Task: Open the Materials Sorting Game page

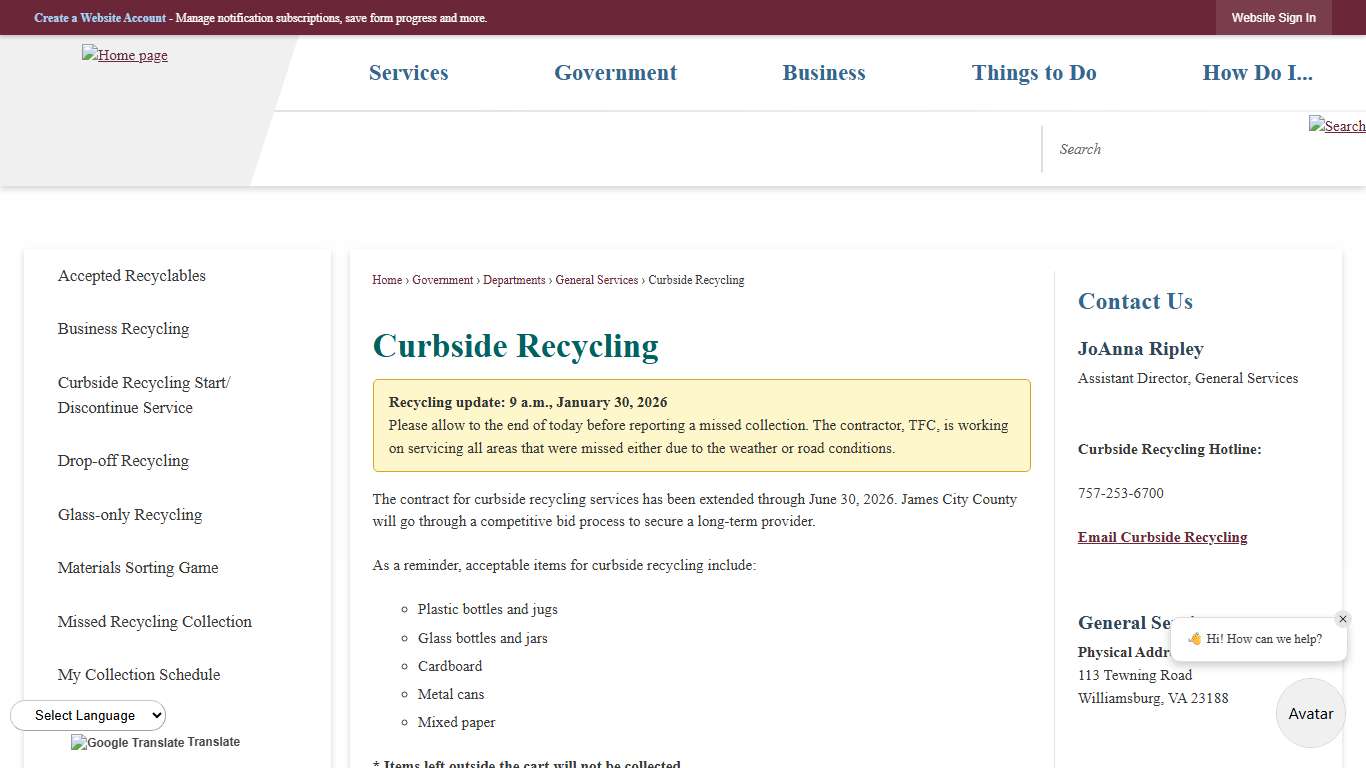Action: click(x=138, y=567)
